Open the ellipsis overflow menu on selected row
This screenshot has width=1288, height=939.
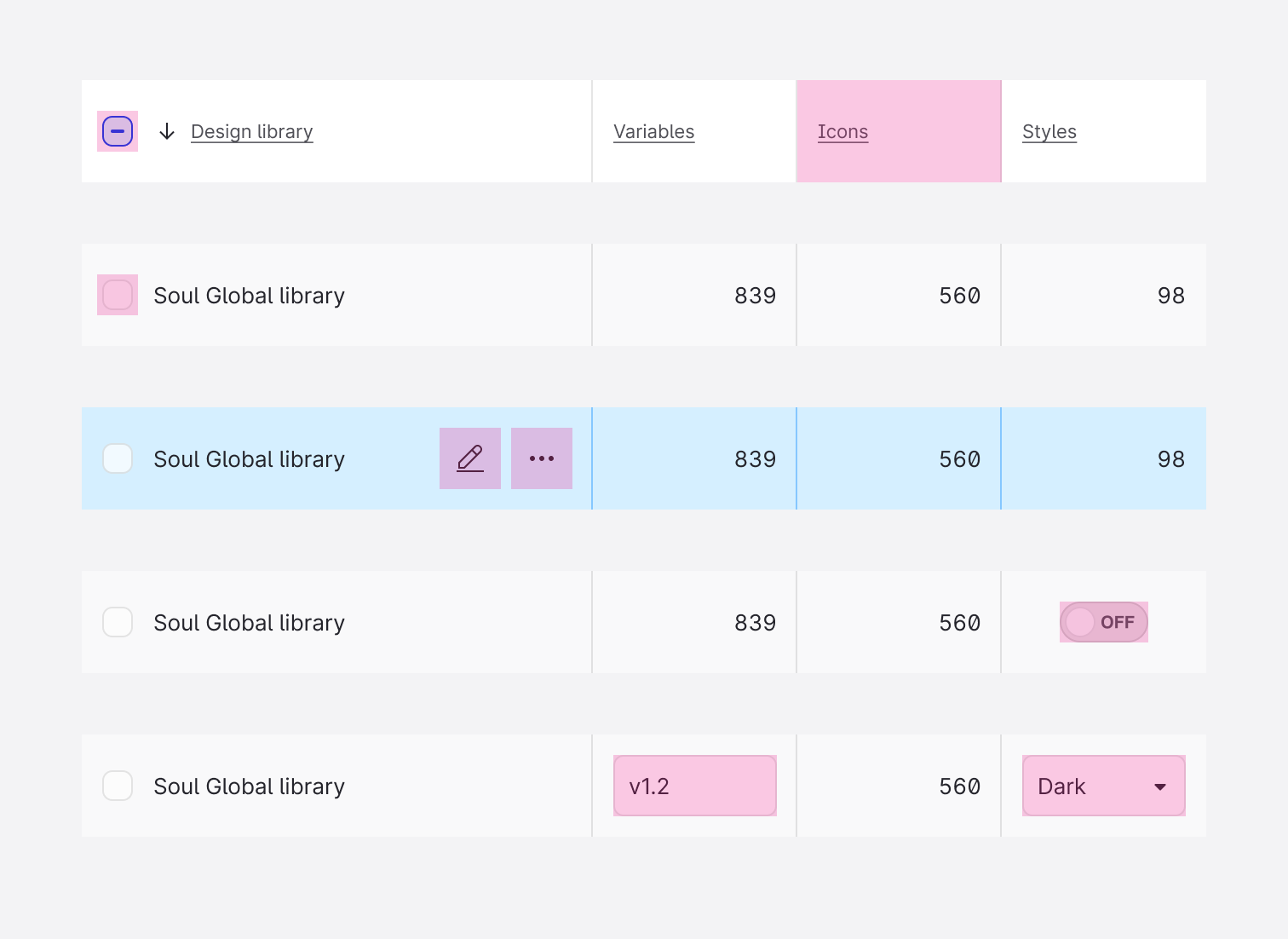pyautogui.click(x=542, y=458)
